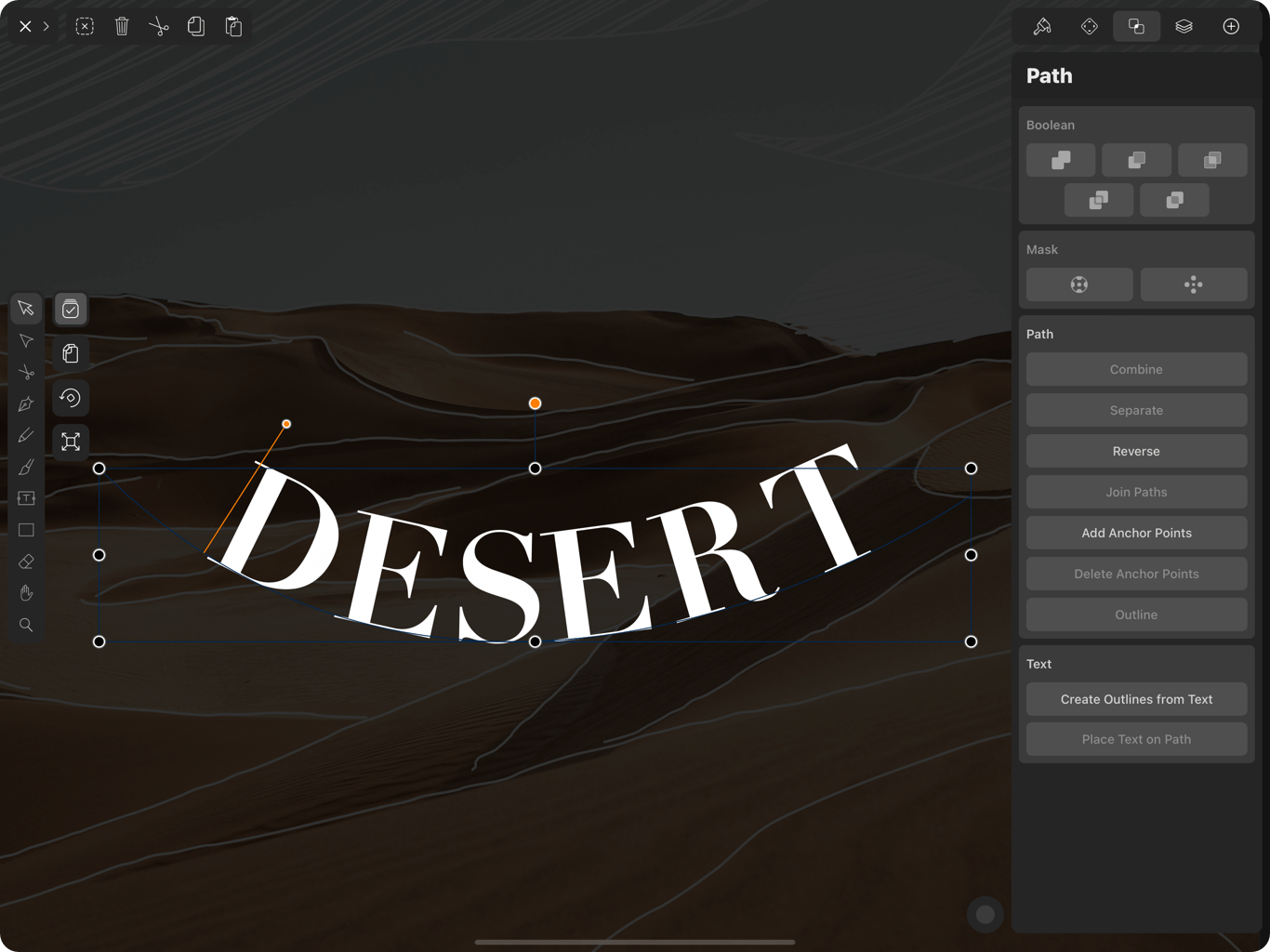Viewport: 1270px width, 952px height.
Task: Click the Outline button
Action: (x=1136, y=615)
